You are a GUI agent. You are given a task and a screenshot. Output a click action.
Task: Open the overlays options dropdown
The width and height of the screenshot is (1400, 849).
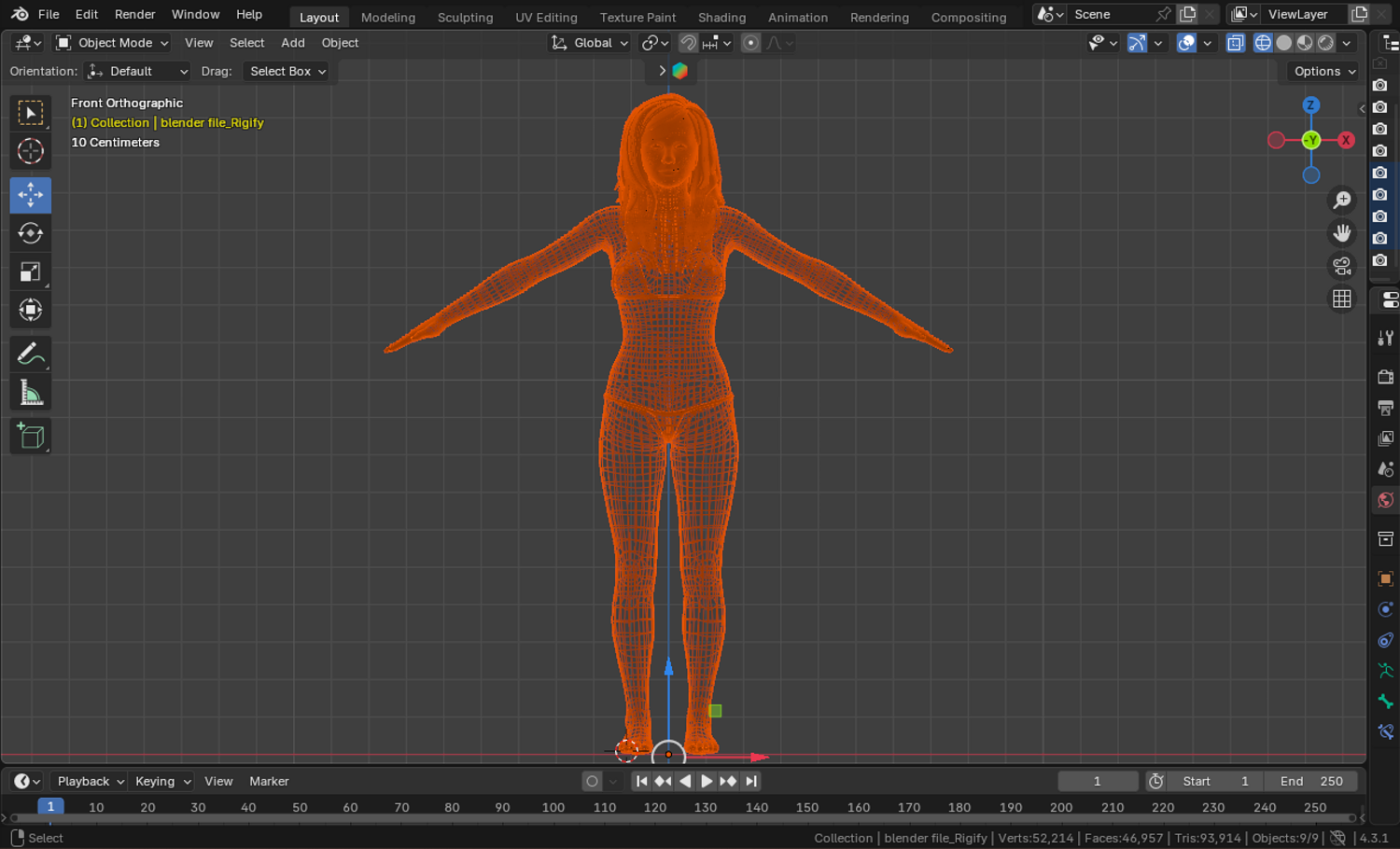(x=1208, y=43)
